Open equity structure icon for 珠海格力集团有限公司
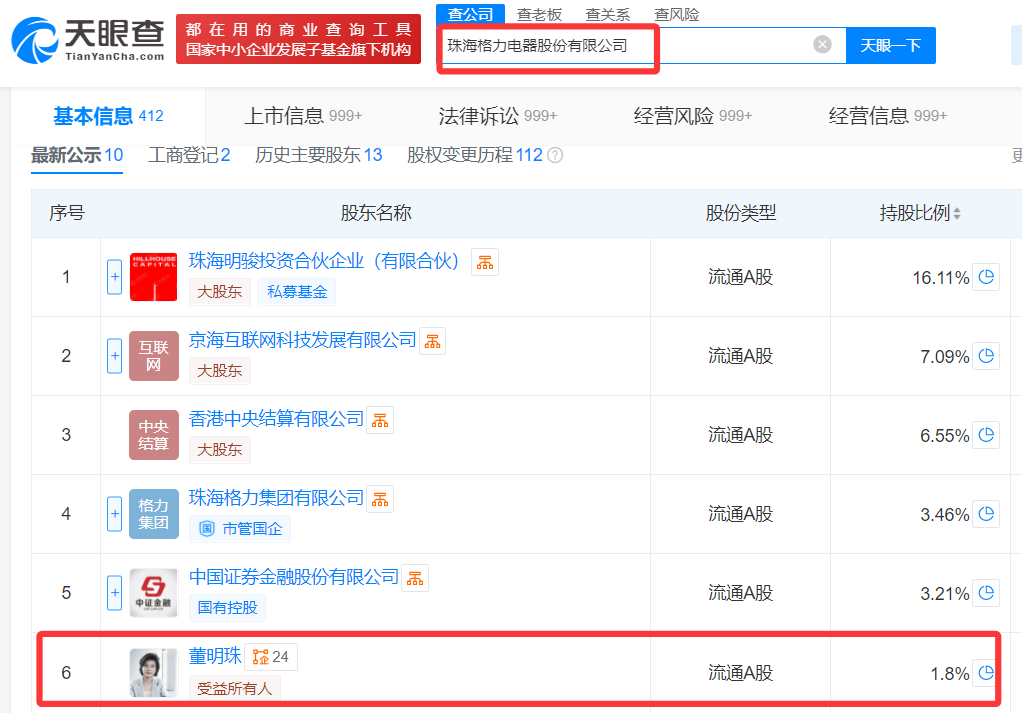The image size is (1022, 713). [380, 499]
